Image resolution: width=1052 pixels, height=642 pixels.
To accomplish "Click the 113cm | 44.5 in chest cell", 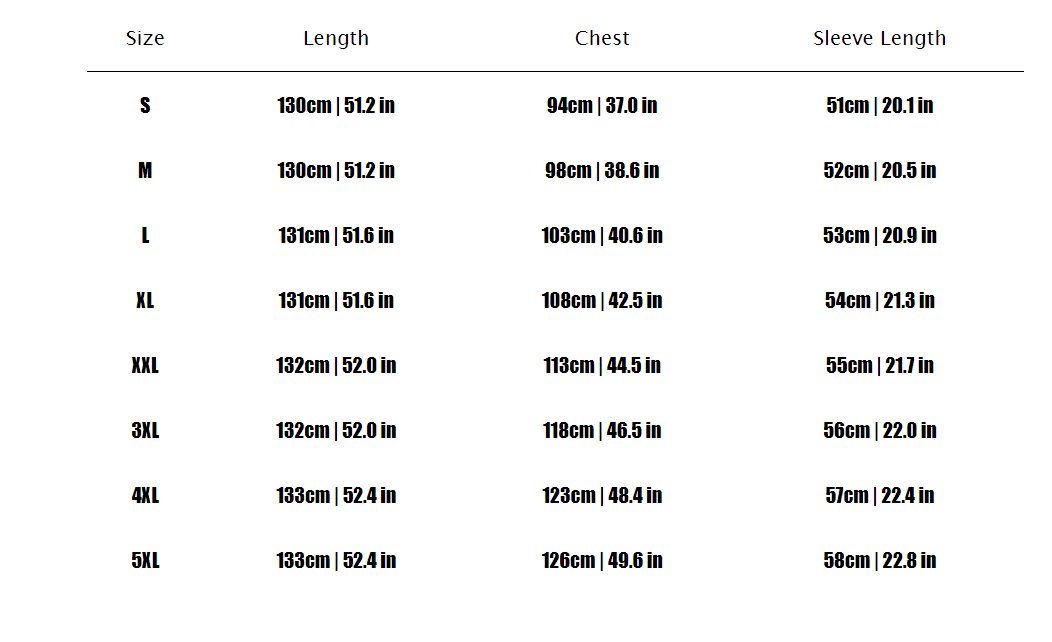I will click(x=602, y=365).
